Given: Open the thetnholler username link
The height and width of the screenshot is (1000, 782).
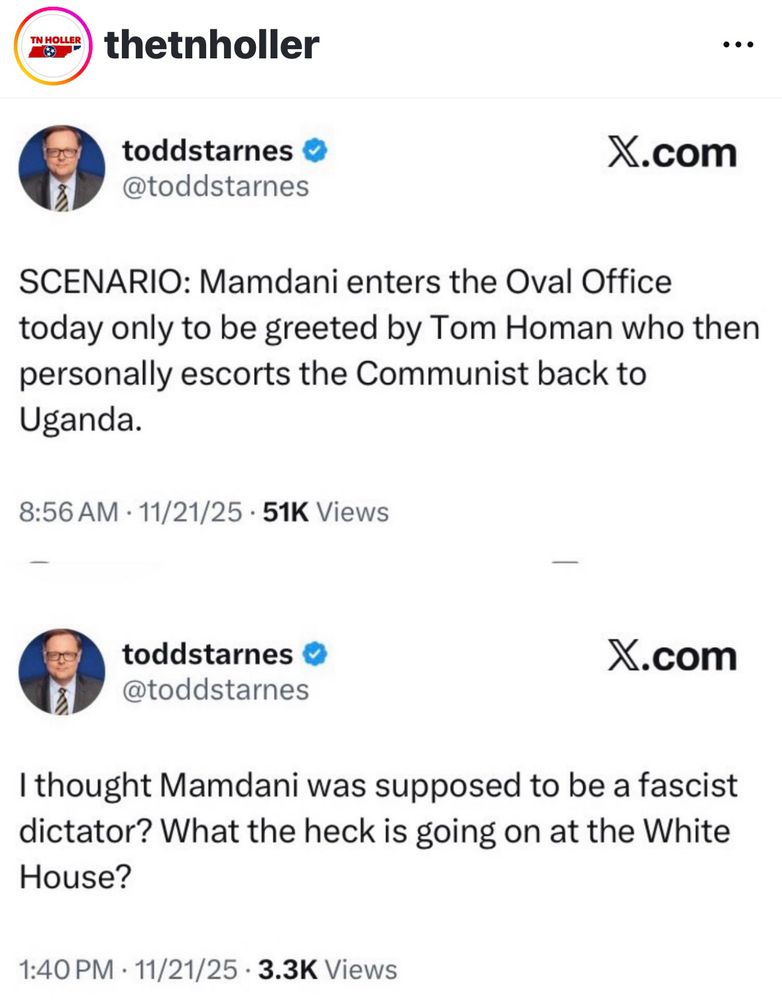Looking at the screenshot, I should point(211,45).
